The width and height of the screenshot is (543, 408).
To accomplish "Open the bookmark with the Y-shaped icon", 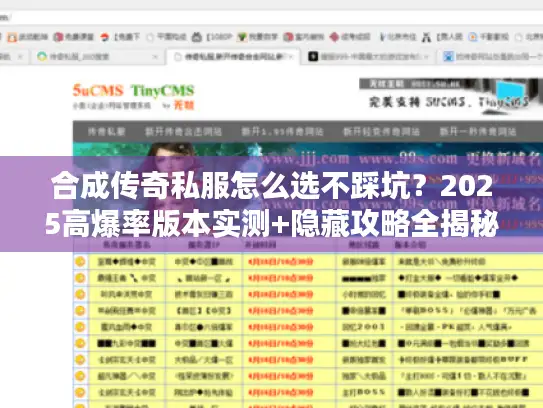I will [397, 37].
